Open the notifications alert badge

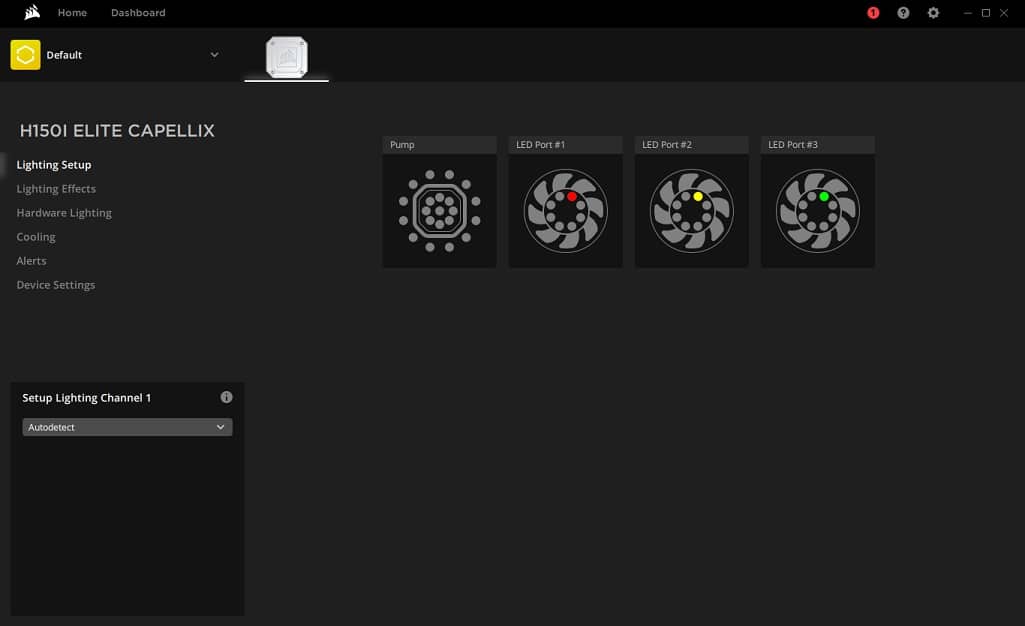[873, 13]
